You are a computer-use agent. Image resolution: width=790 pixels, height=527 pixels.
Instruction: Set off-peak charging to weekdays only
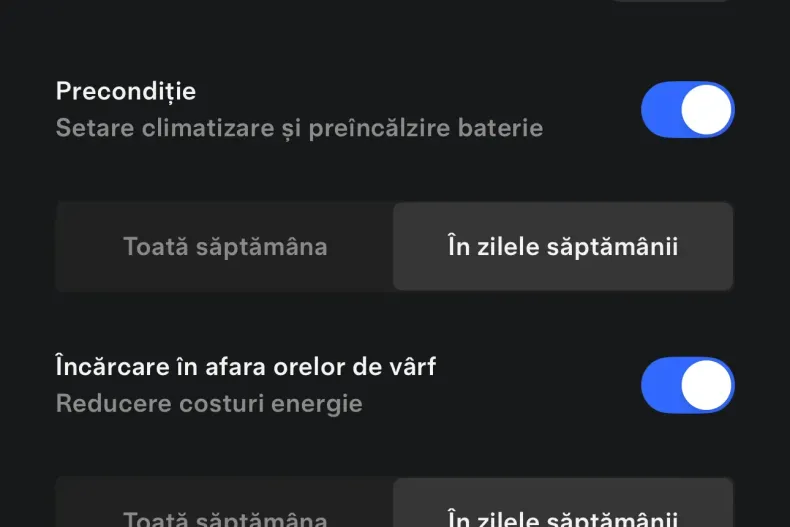pos(563,514)
